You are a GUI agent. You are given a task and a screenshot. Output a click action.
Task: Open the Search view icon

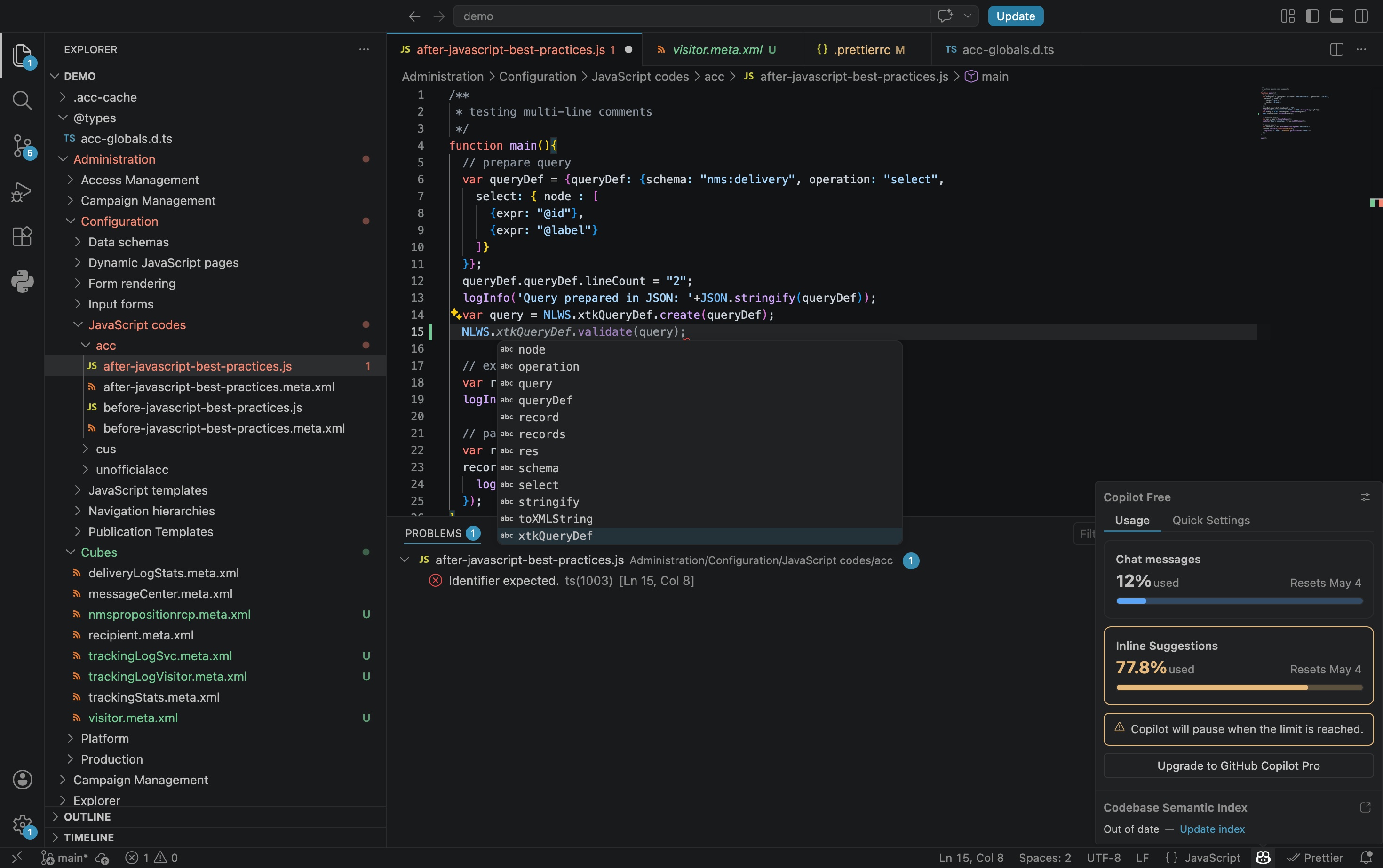point(22,101)
